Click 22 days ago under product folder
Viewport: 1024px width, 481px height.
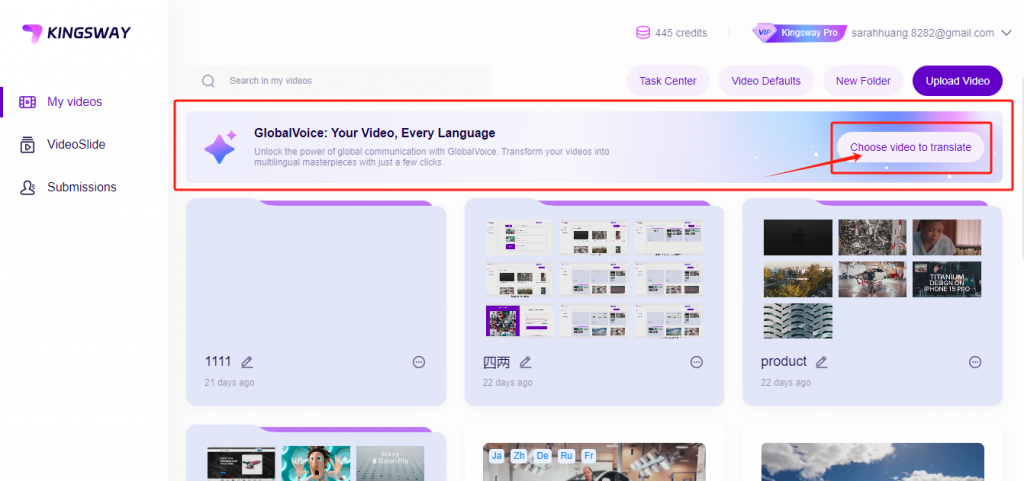click(x=786, y=382)
